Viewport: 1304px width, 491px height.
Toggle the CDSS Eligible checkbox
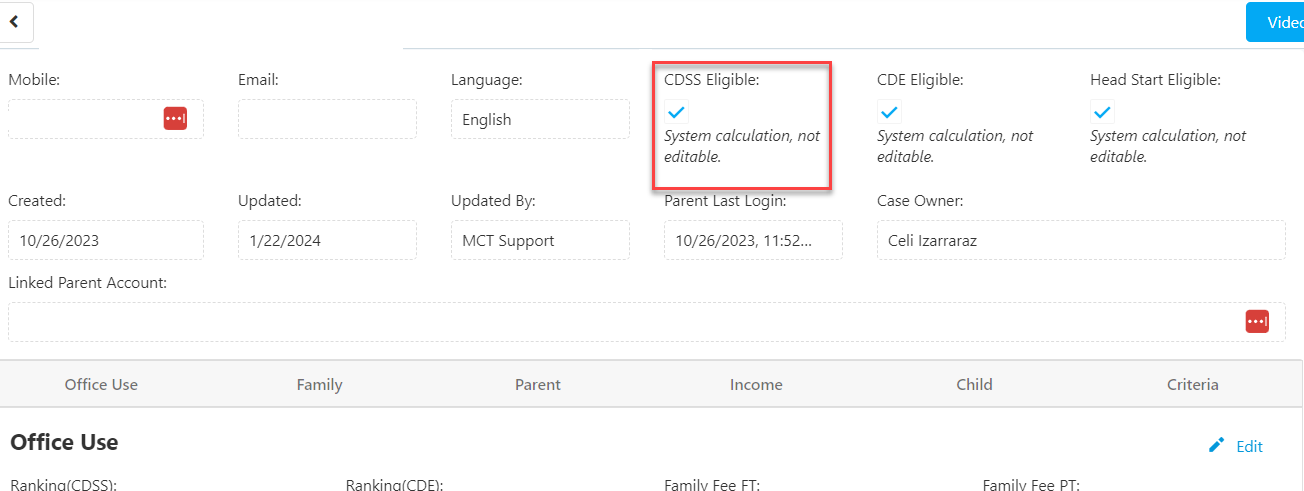click(x=677, y=112)
